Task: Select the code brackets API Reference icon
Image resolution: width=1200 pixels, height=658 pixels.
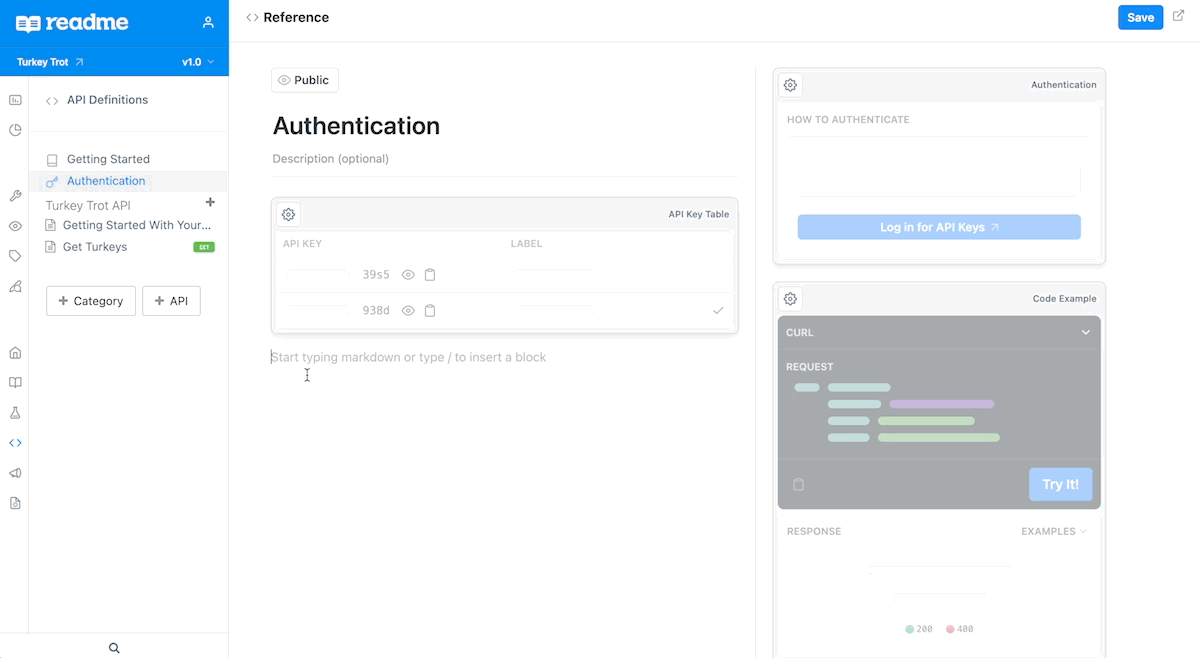Action: point(15,442)
